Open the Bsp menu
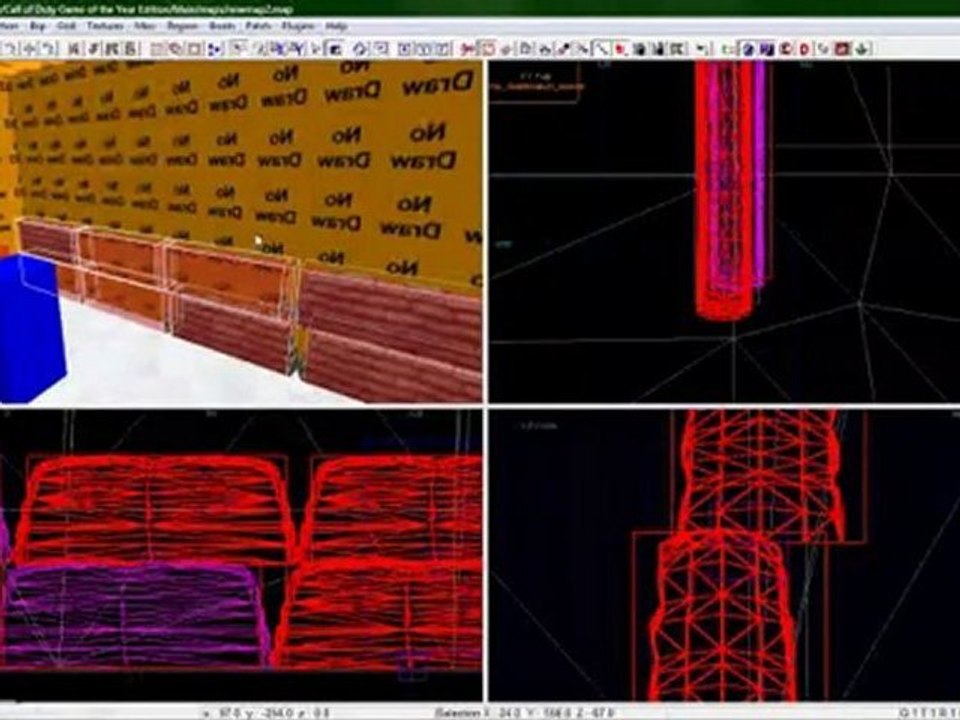The image size is (960, 720). coord(37,26)
